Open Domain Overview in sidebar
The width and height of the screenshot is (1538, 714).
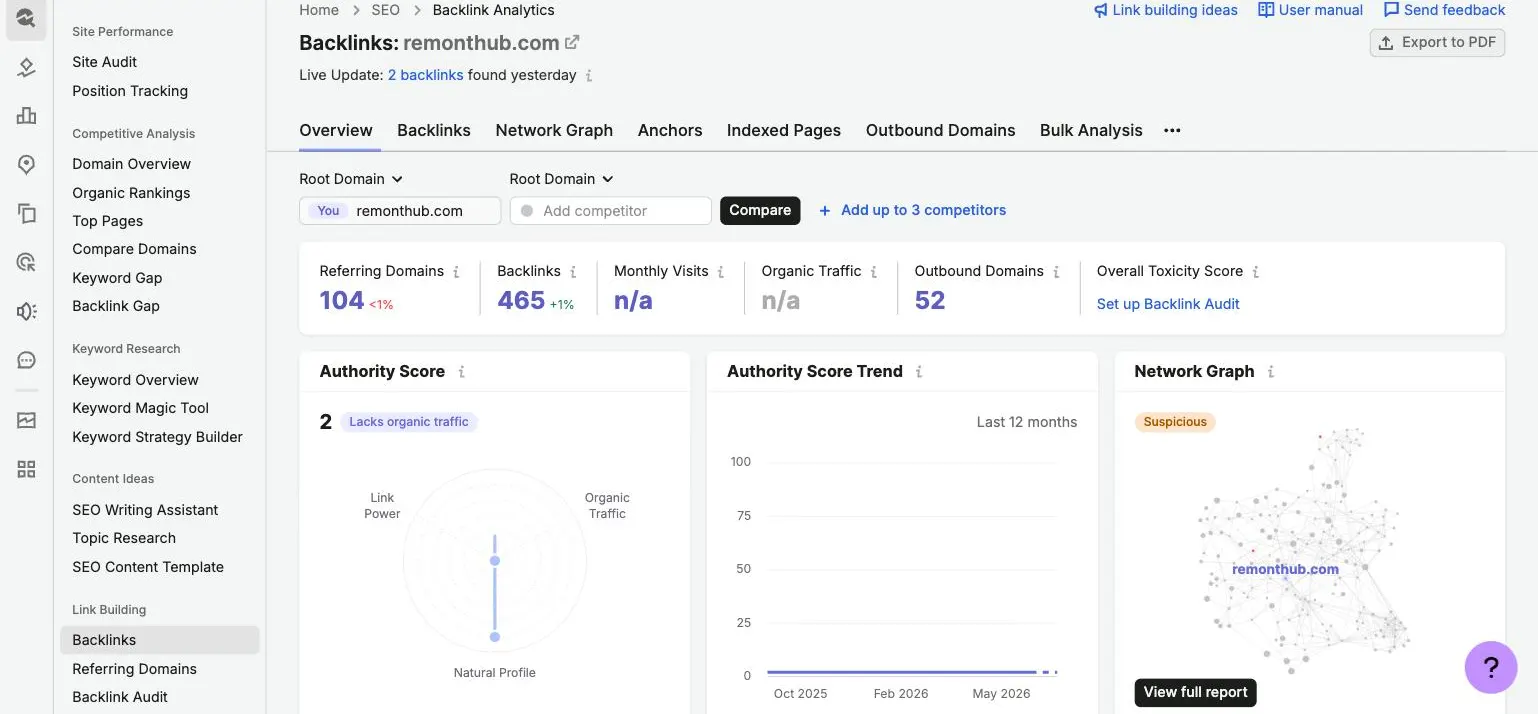[132, 164]
